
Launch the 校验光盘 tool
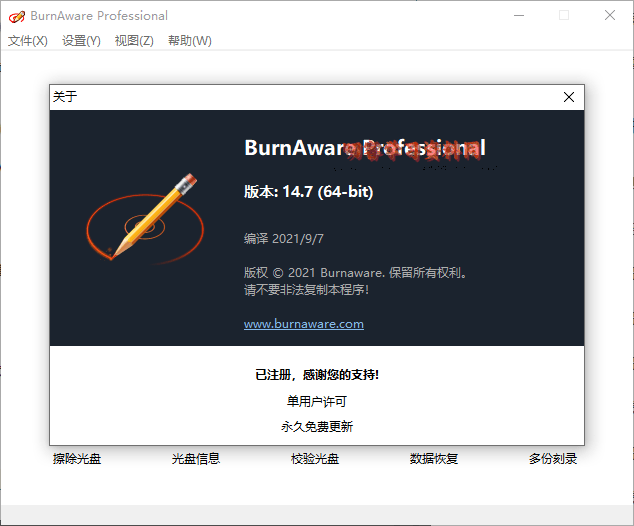tap(315, 459)
